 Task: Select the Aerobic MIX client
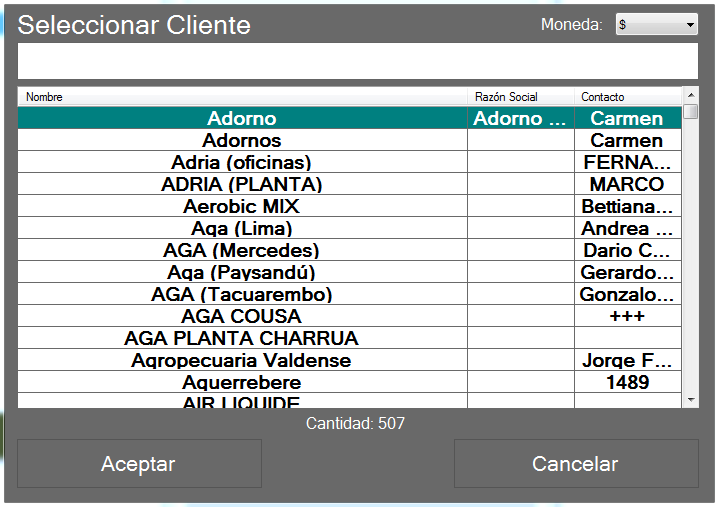tap(242, 207)
